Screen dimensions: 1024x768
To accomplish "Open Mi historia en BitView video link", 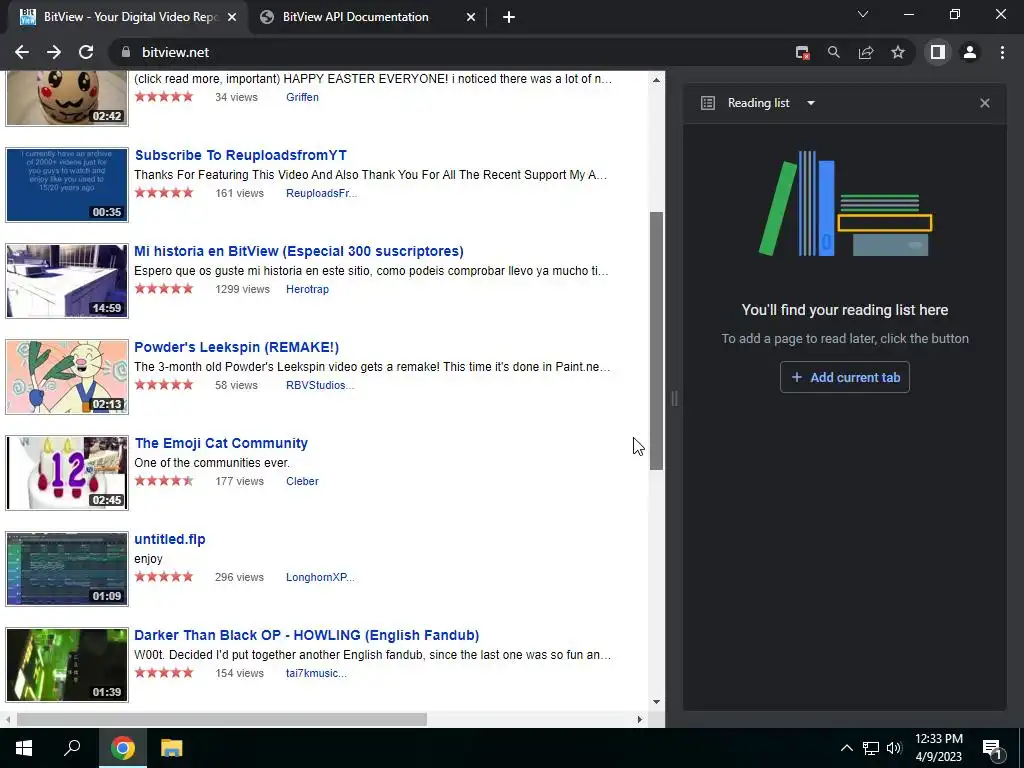I will click(298, 251).
